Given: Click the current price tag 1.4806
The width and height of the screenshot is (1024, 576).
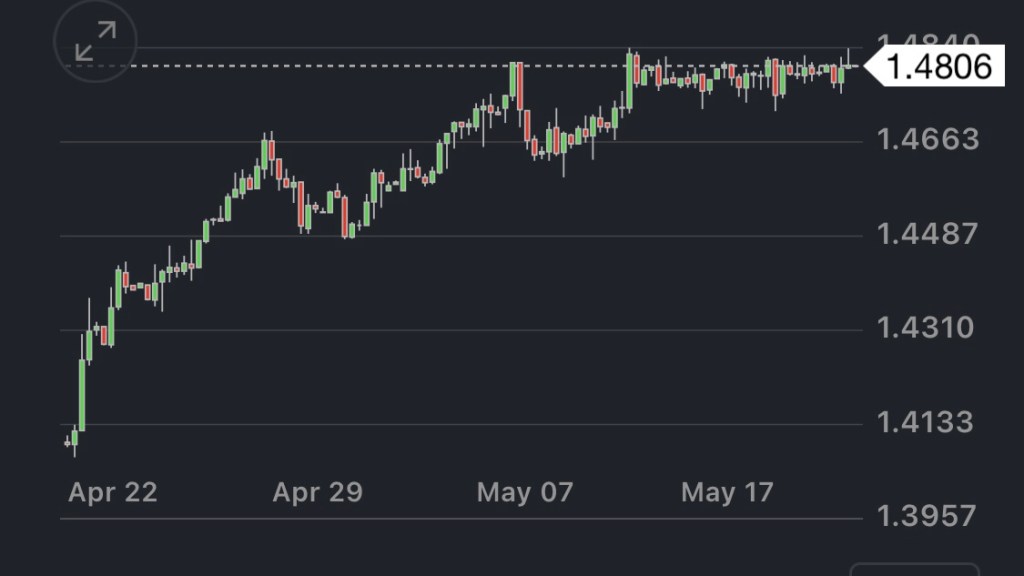Looking at the screenshot, I should tap(939, 67).
